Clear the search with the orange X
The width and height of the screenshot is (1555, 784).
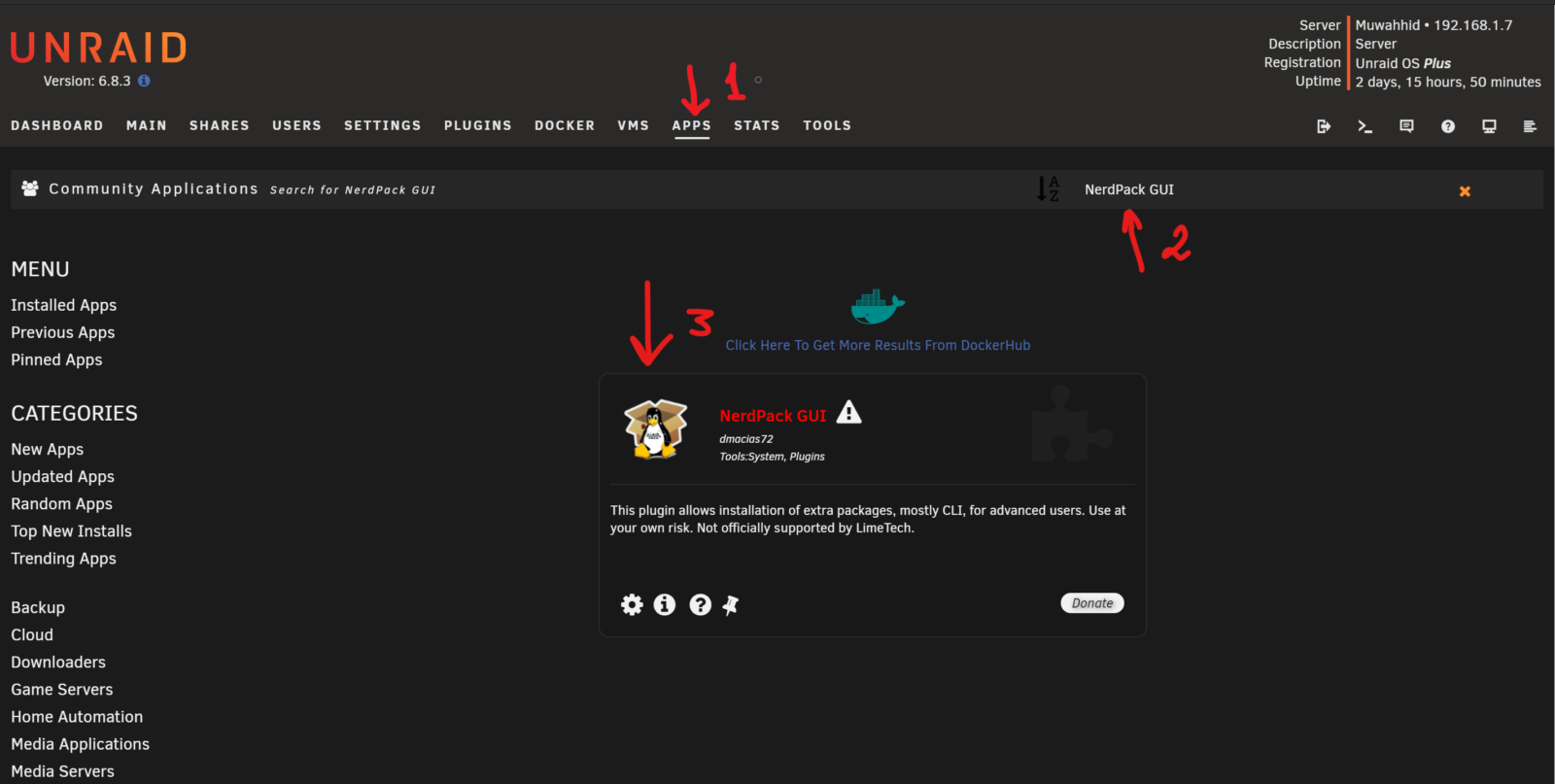click(x=1465, y=191)
